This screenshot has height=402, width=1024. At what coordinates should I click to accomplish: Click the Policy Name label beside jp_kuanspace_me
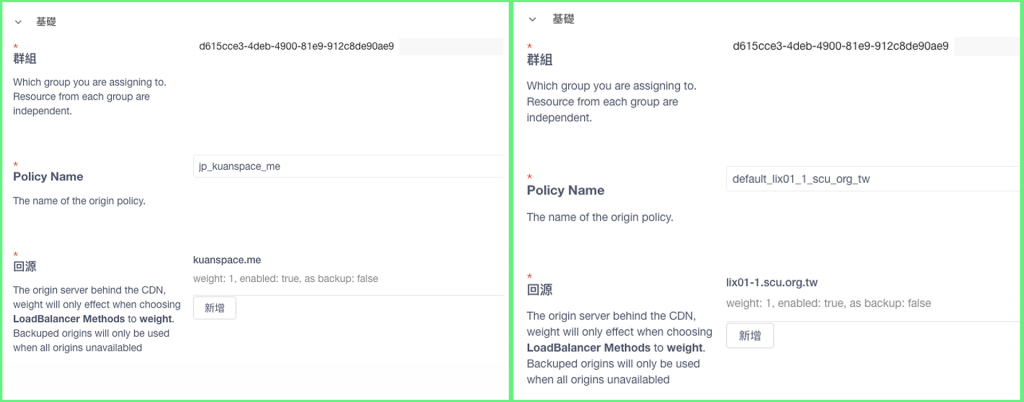[x=47, y=176]
